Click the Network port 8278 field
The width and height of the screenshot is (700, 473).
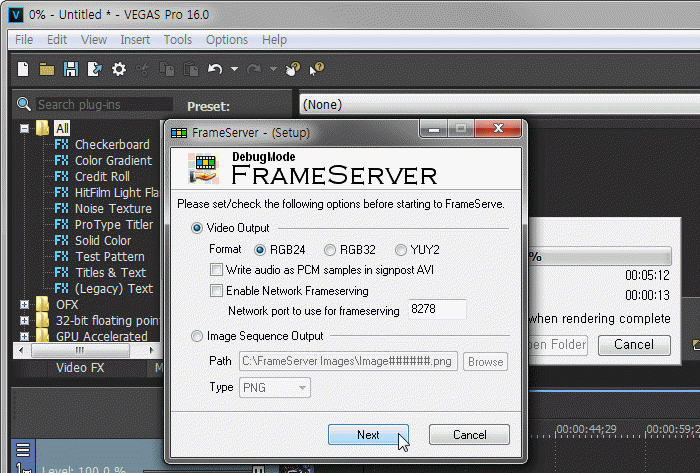438,309
